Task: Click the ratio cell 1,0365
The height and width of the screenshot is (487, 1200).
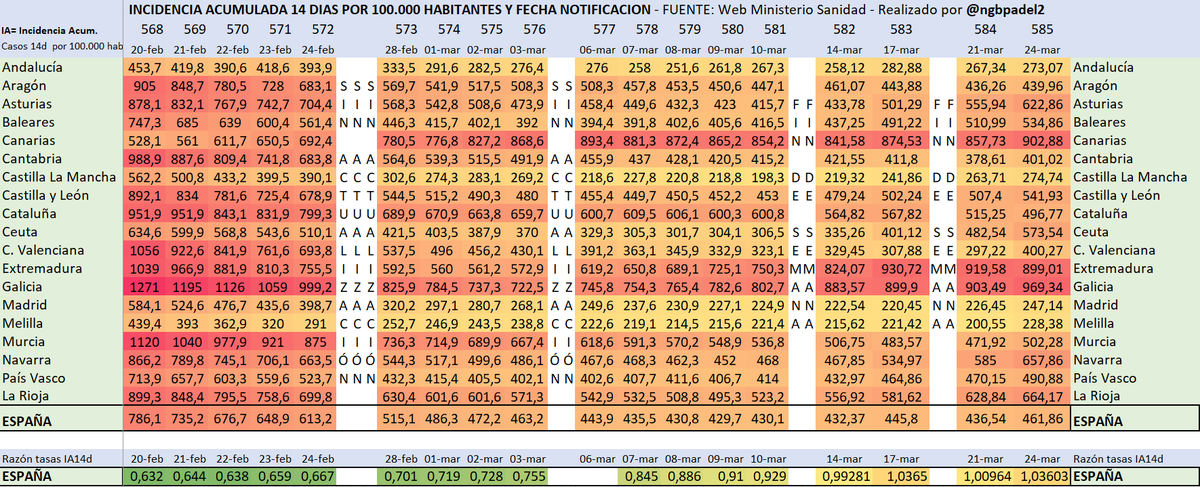Action: point(902,477)
